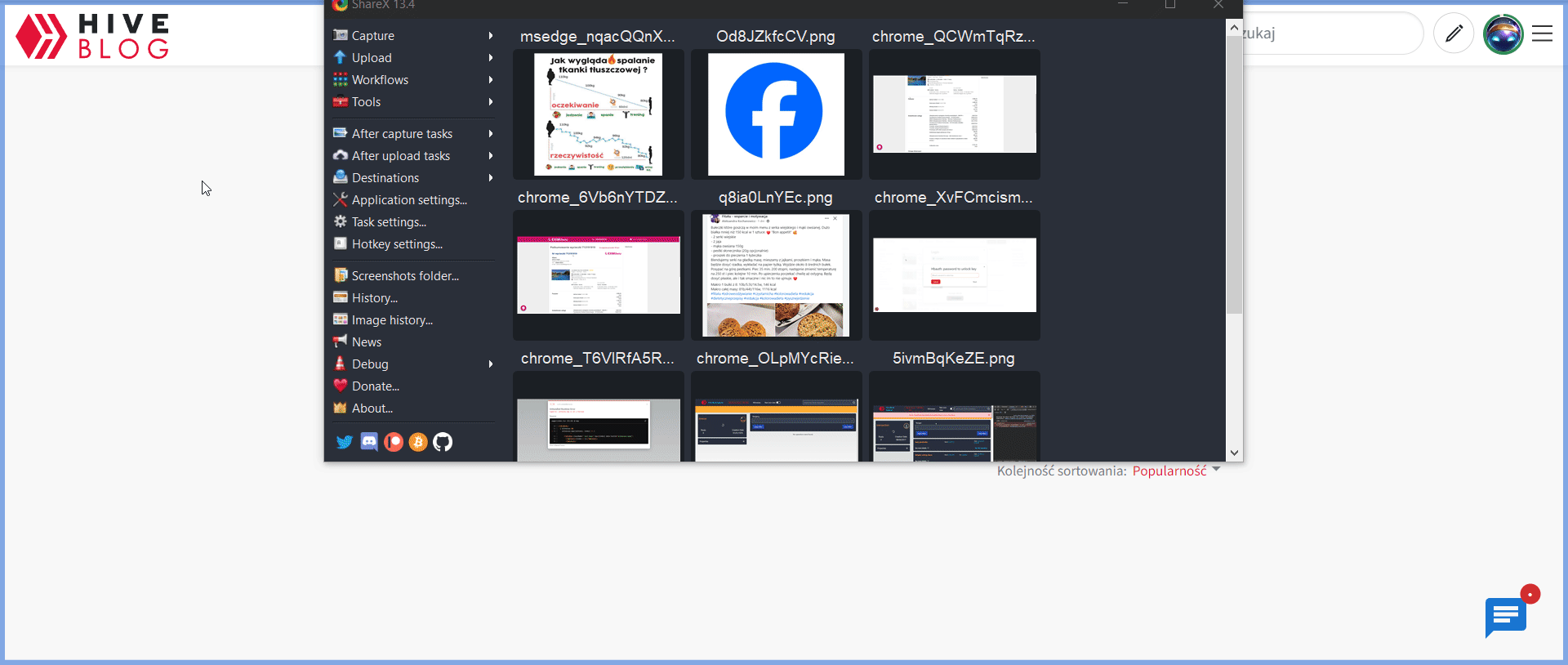Open the Popularność sort order dropdown

1175,471
